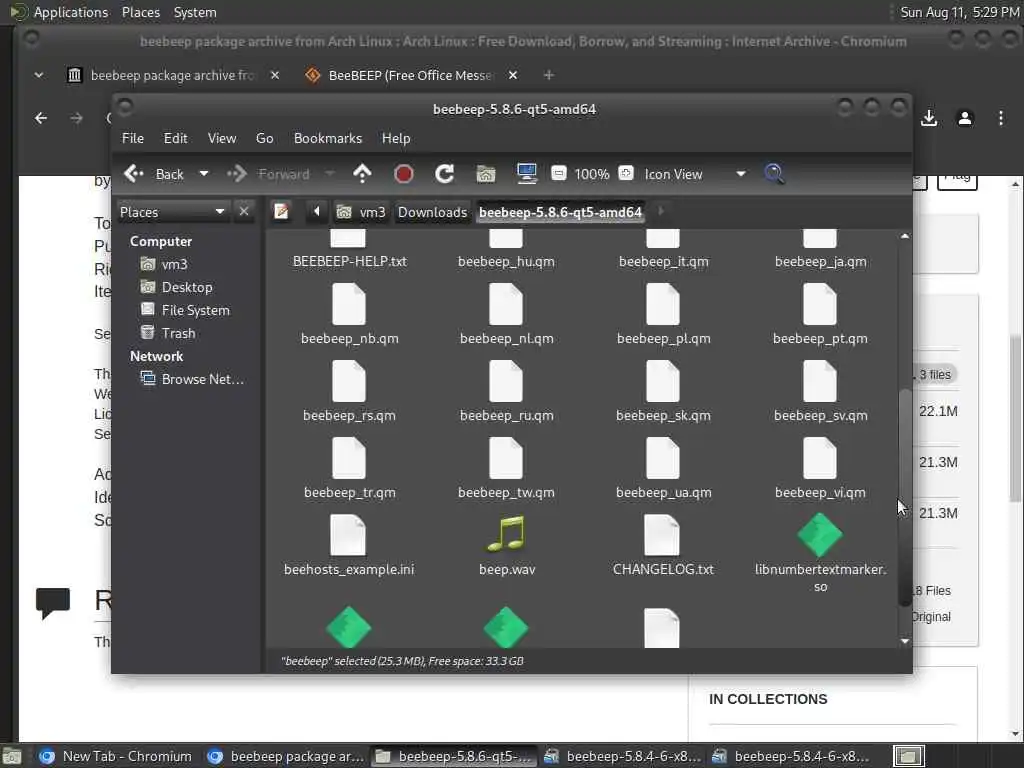
Task: Open the System menu in top panel
Action: click(195, 12)
